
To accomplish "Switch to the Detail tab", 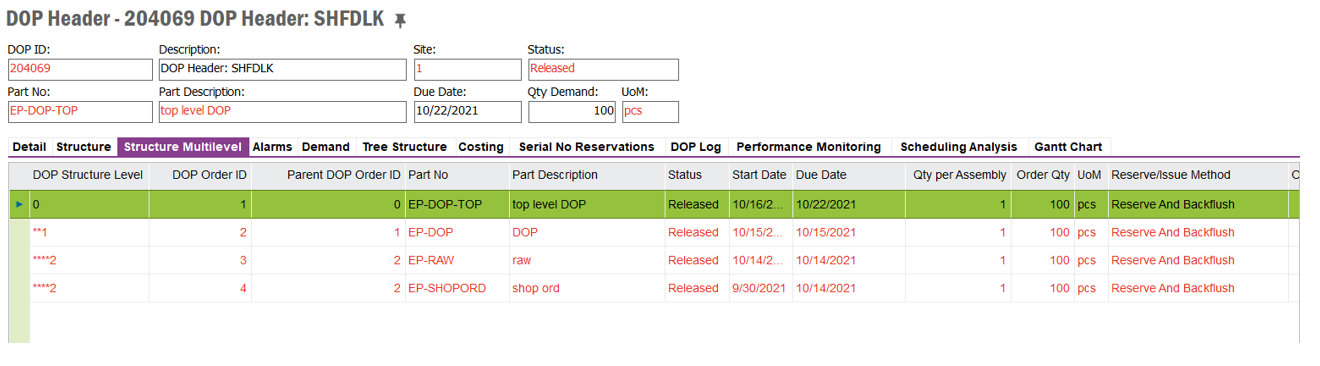I will click(x=29, y=147).
